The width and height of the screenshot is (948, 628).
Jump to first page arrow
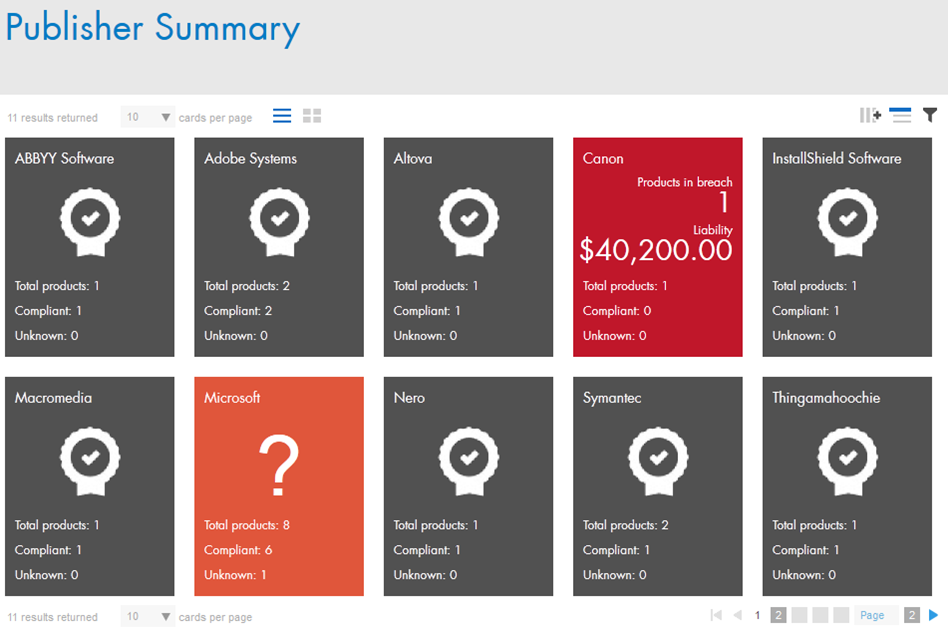pyautogui.click(x=716, y=615)
